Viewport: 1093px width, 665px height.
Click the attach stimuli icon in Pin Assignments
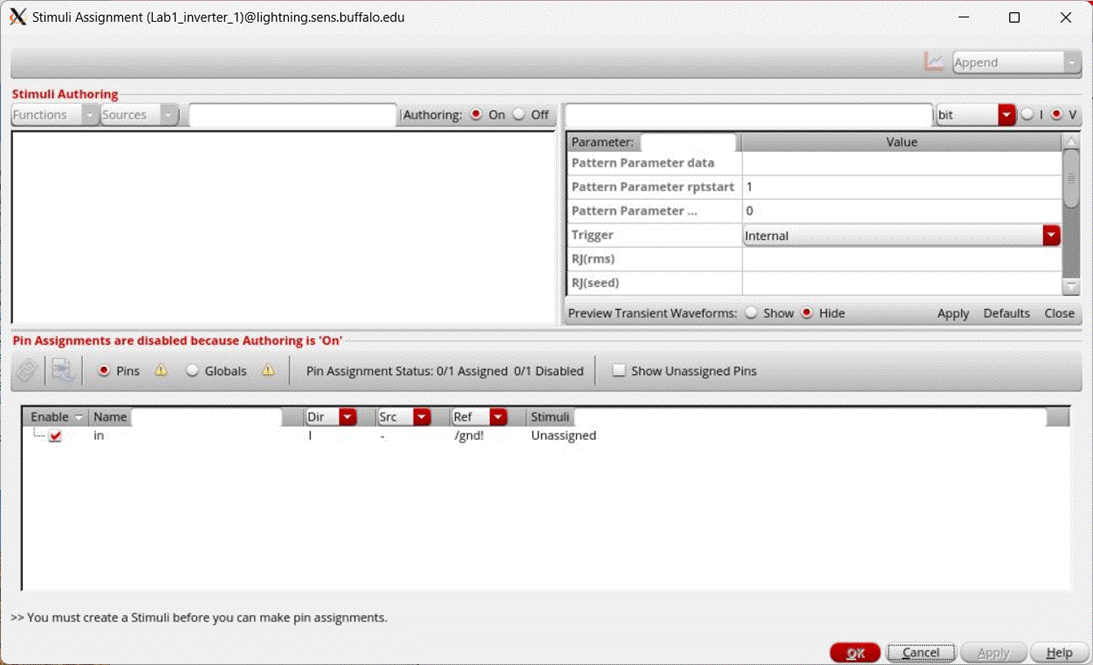click(x=26, y=370)
